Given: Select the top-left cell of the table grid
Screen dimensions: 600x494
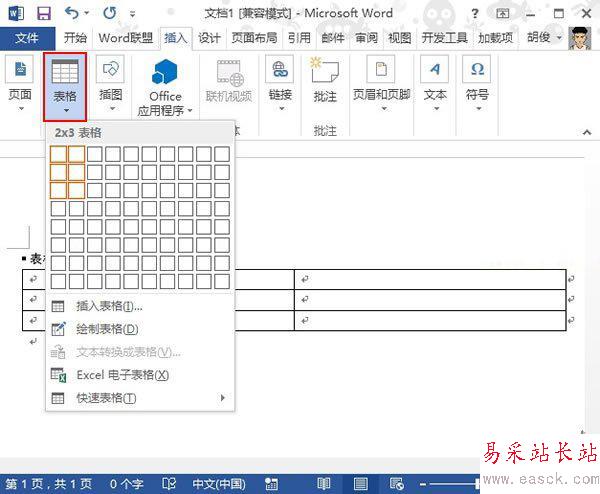Looking at the screenshot, I should point(59,154).
